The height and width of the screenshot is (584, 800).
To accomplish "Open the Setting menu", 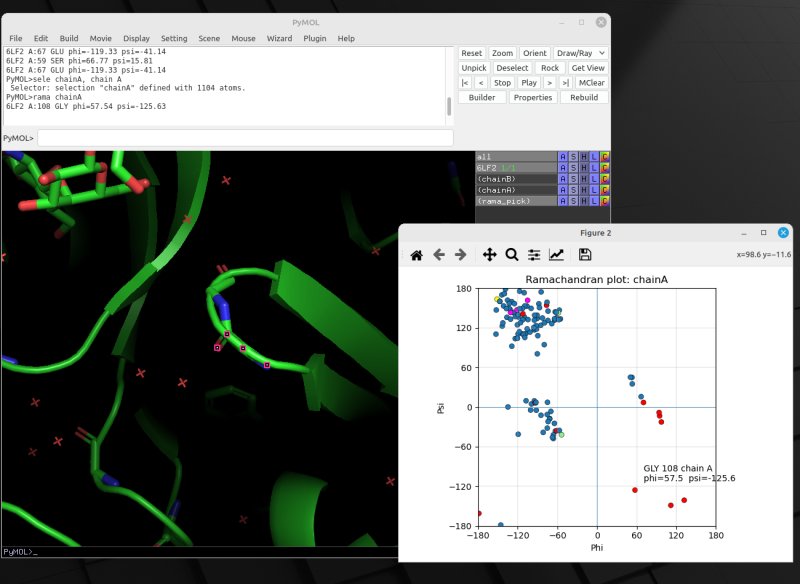I will coord(174,38).
